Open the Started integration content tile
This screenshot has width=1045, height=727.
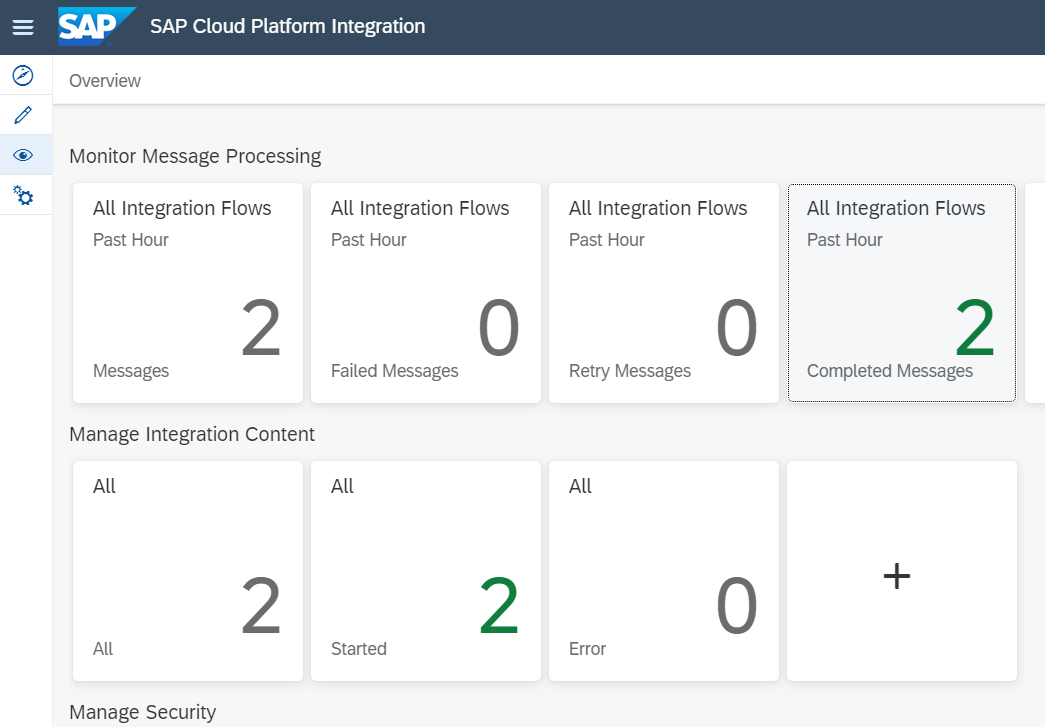(426, 571)
